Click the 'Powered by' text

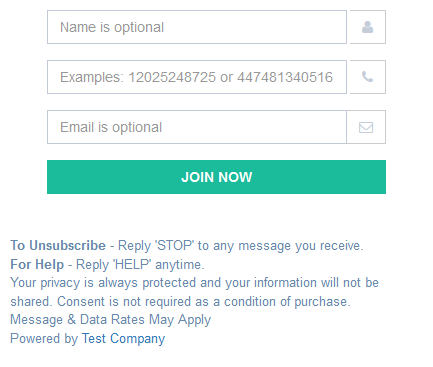click(x=44, y=339)
